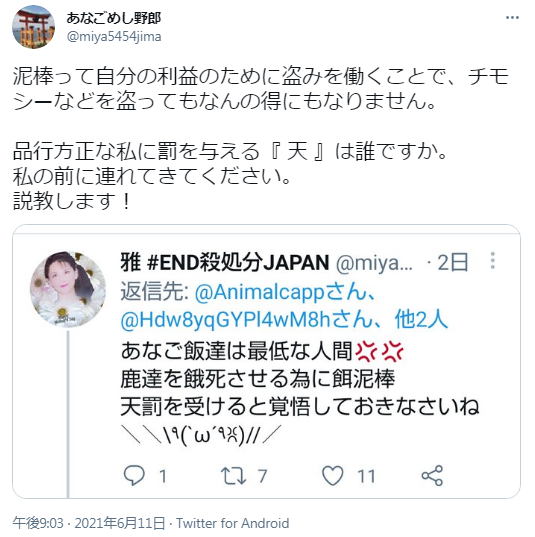The image size is (535, 537).
Task: Expand the 他2人 other recipients link
Action: pos(421,320)
